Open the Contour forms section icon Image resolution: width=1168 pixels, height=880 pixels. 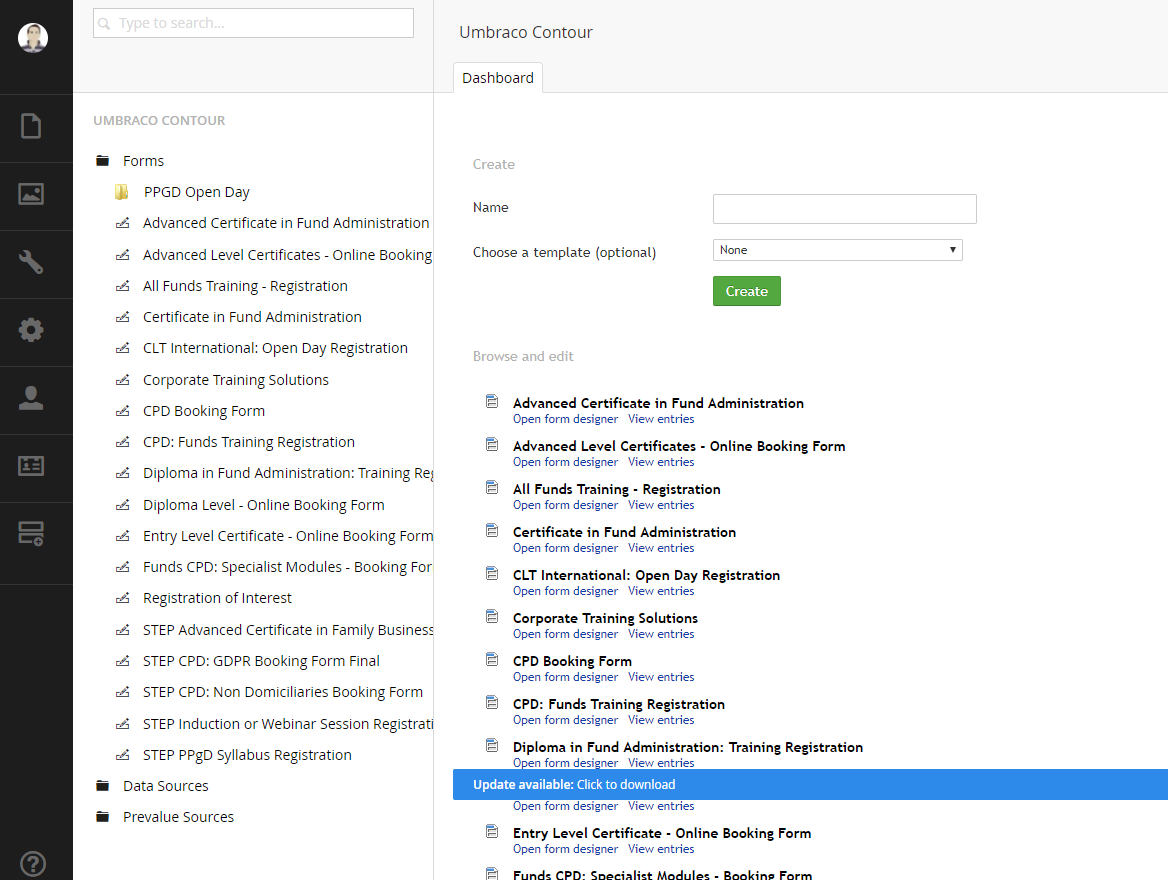click(31, 534)
